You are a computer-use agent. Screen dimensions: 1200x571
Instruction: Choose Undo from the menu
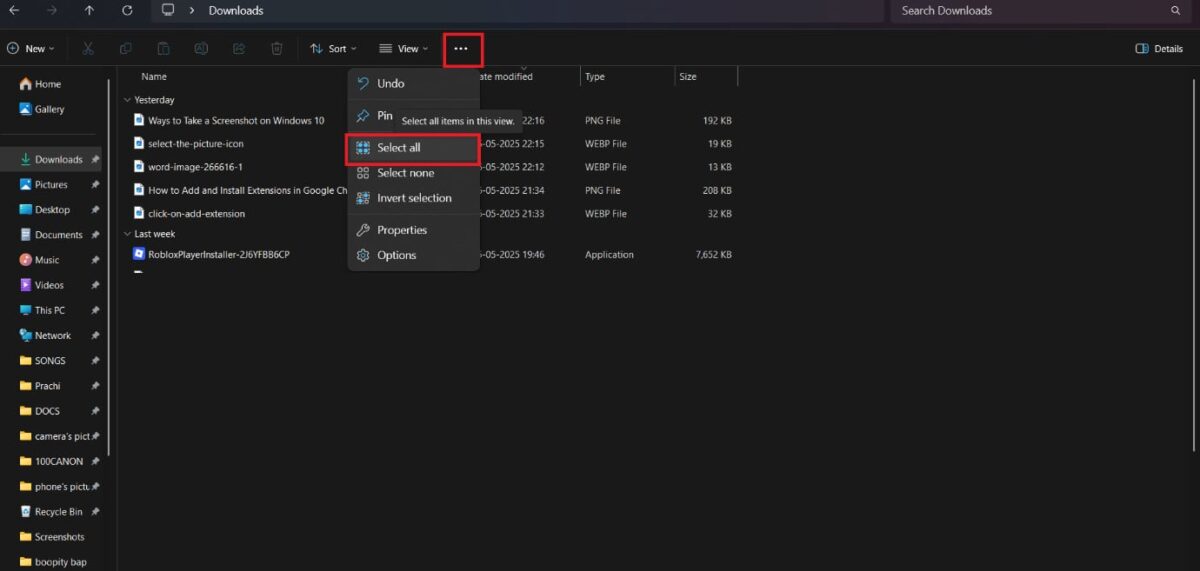[413, 84]
